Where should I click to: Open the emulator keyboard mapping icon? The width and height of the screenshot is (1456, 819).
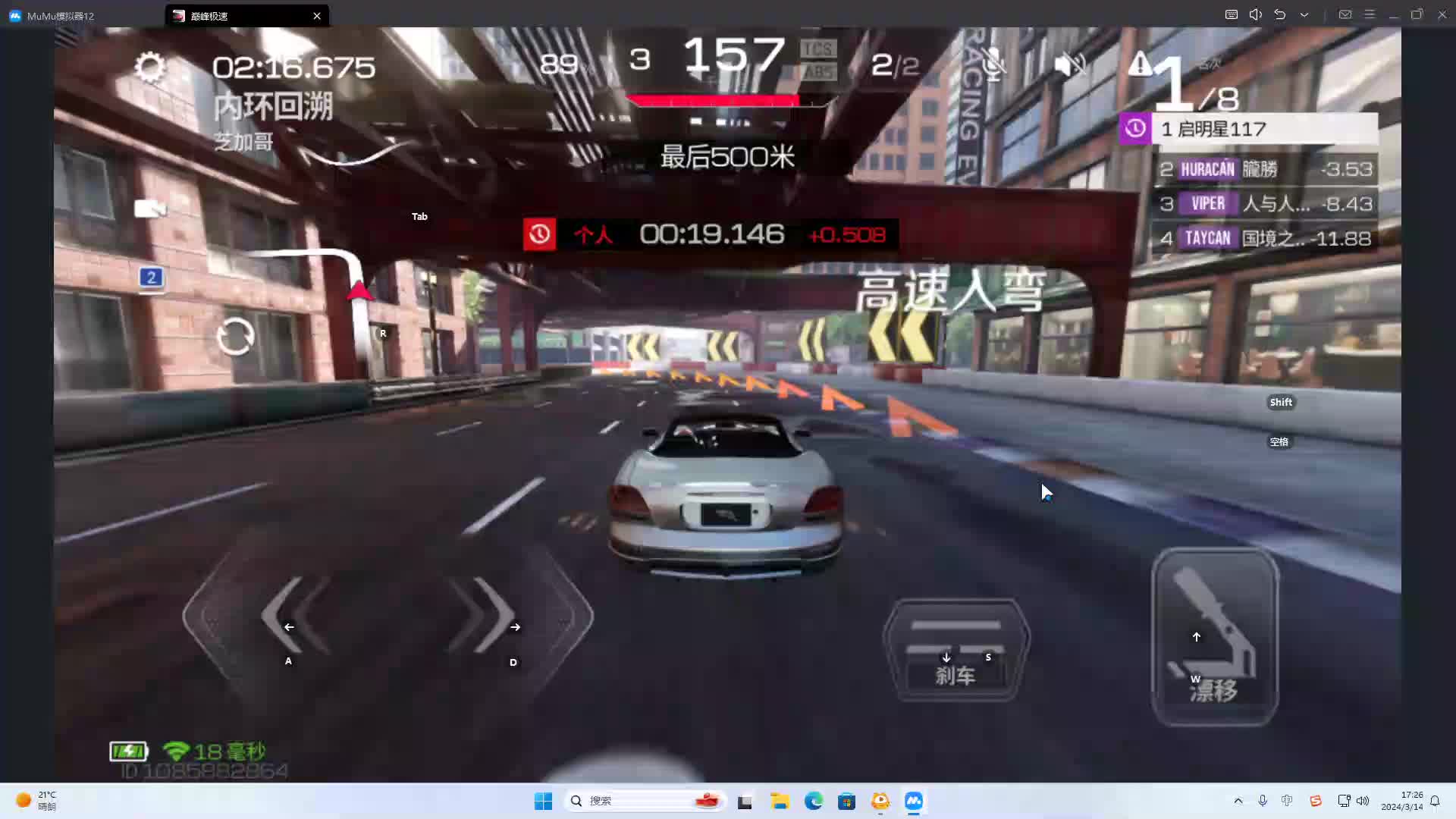click(x=1232, y=14)
